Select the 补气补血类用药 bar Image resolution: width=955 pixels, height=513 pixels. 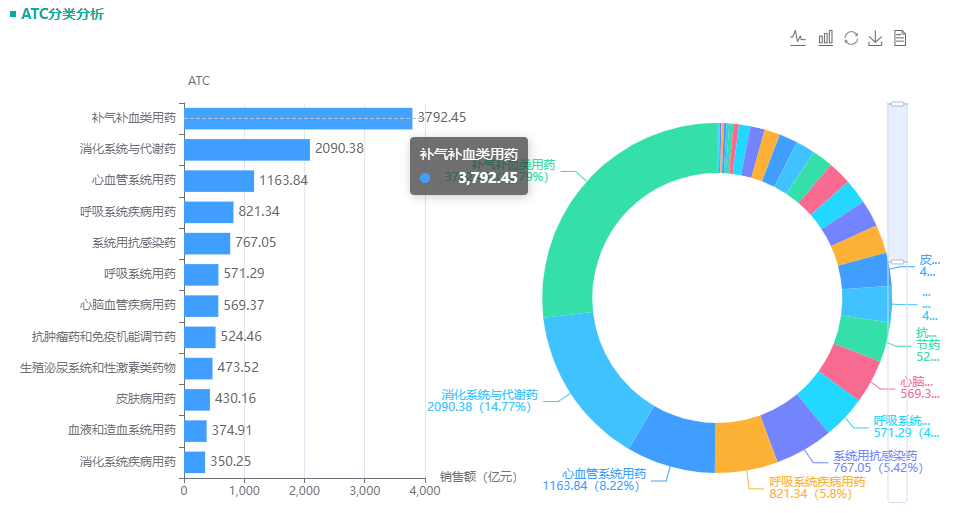pyautogui.click(x=297, y=118)
